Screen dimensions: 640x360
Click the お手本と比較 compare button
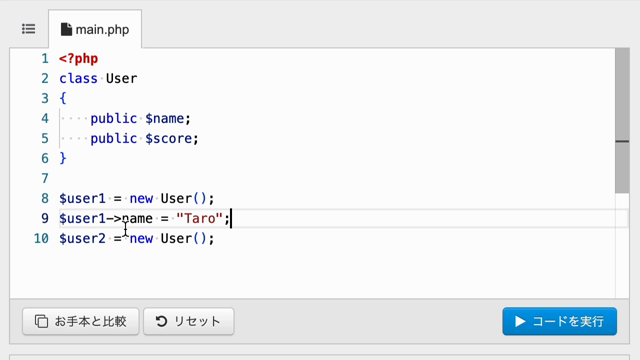(x=80, y=321)
